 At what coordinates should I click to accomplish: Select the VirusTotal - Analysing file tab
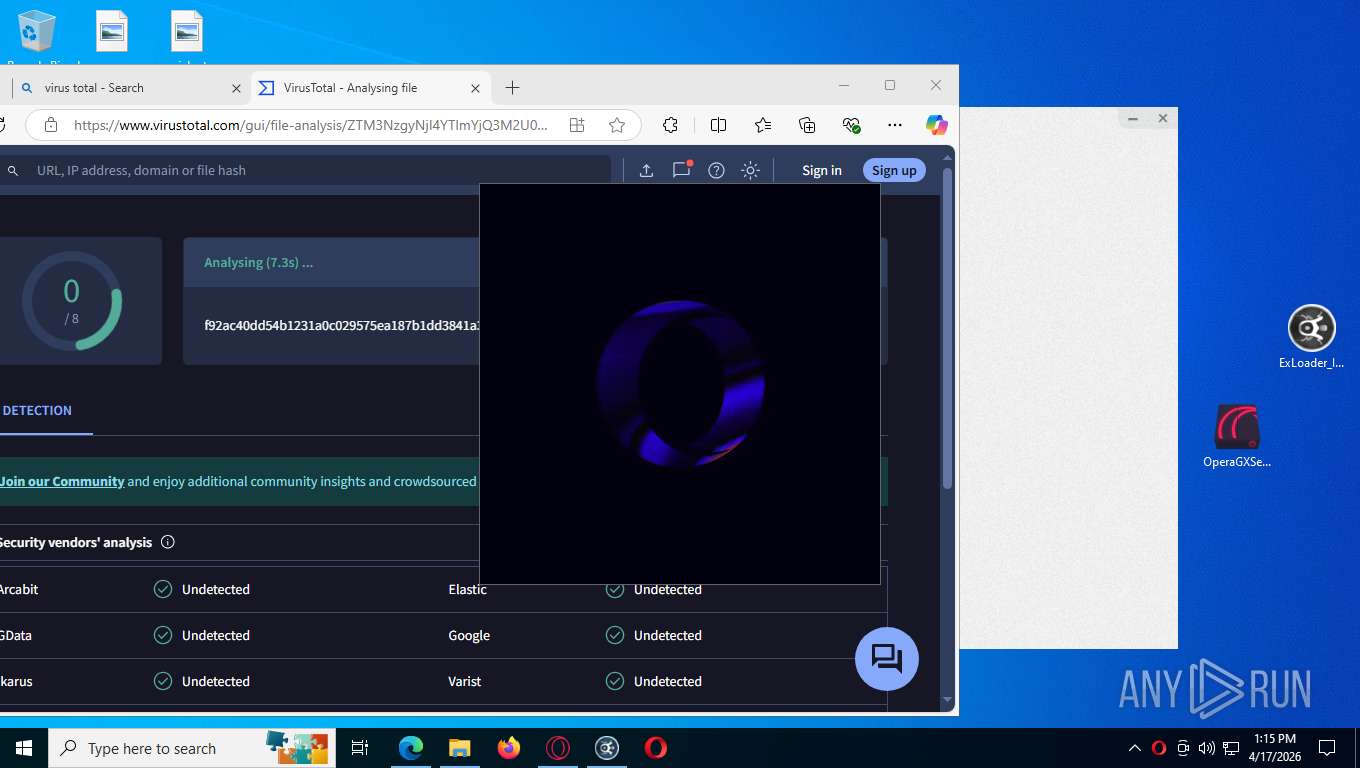(369, 88)
